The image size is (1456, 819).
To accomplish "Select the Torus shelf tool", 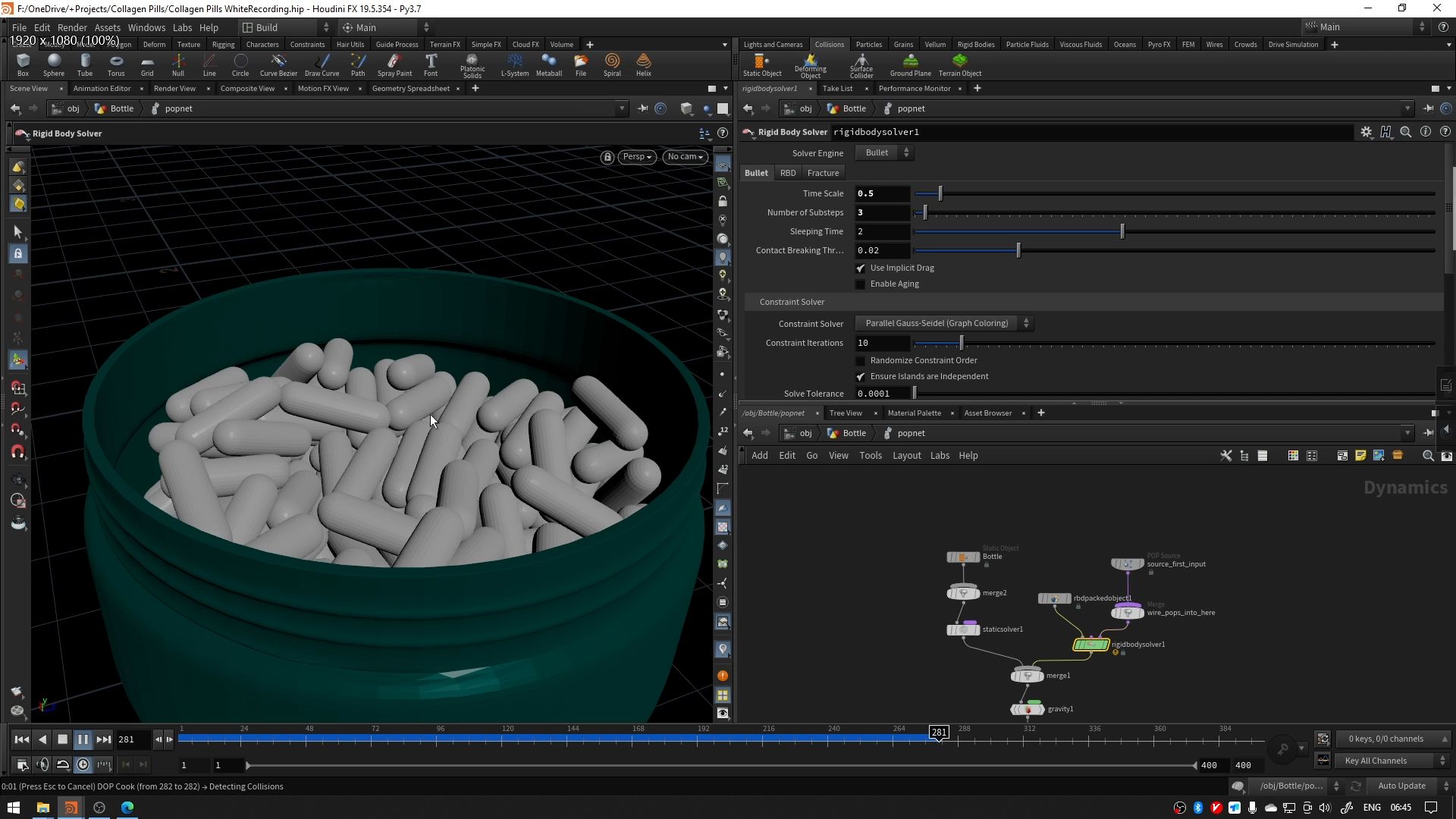I will [116, 64].
